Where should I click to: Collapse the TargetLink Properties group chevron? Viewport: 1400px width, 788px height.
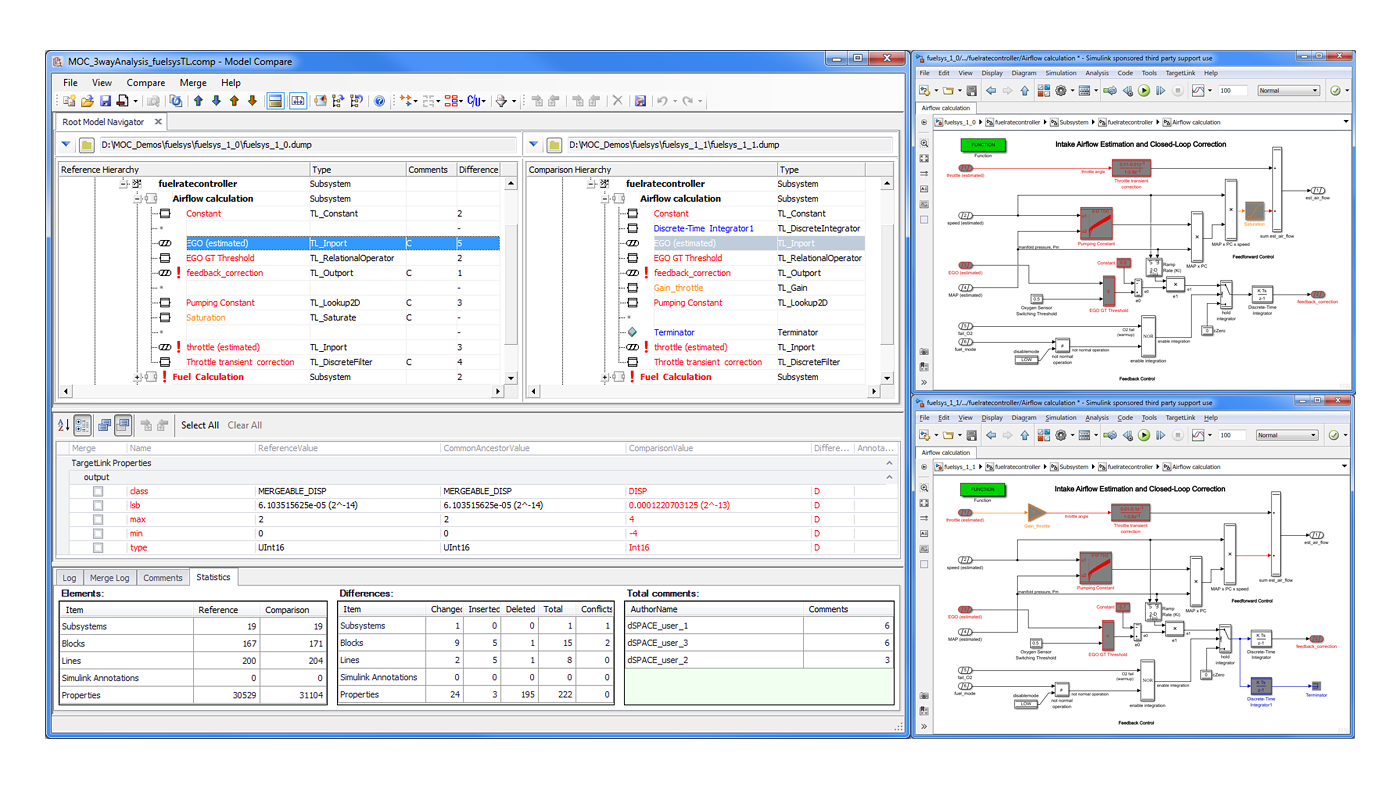(x=889, y=464)
